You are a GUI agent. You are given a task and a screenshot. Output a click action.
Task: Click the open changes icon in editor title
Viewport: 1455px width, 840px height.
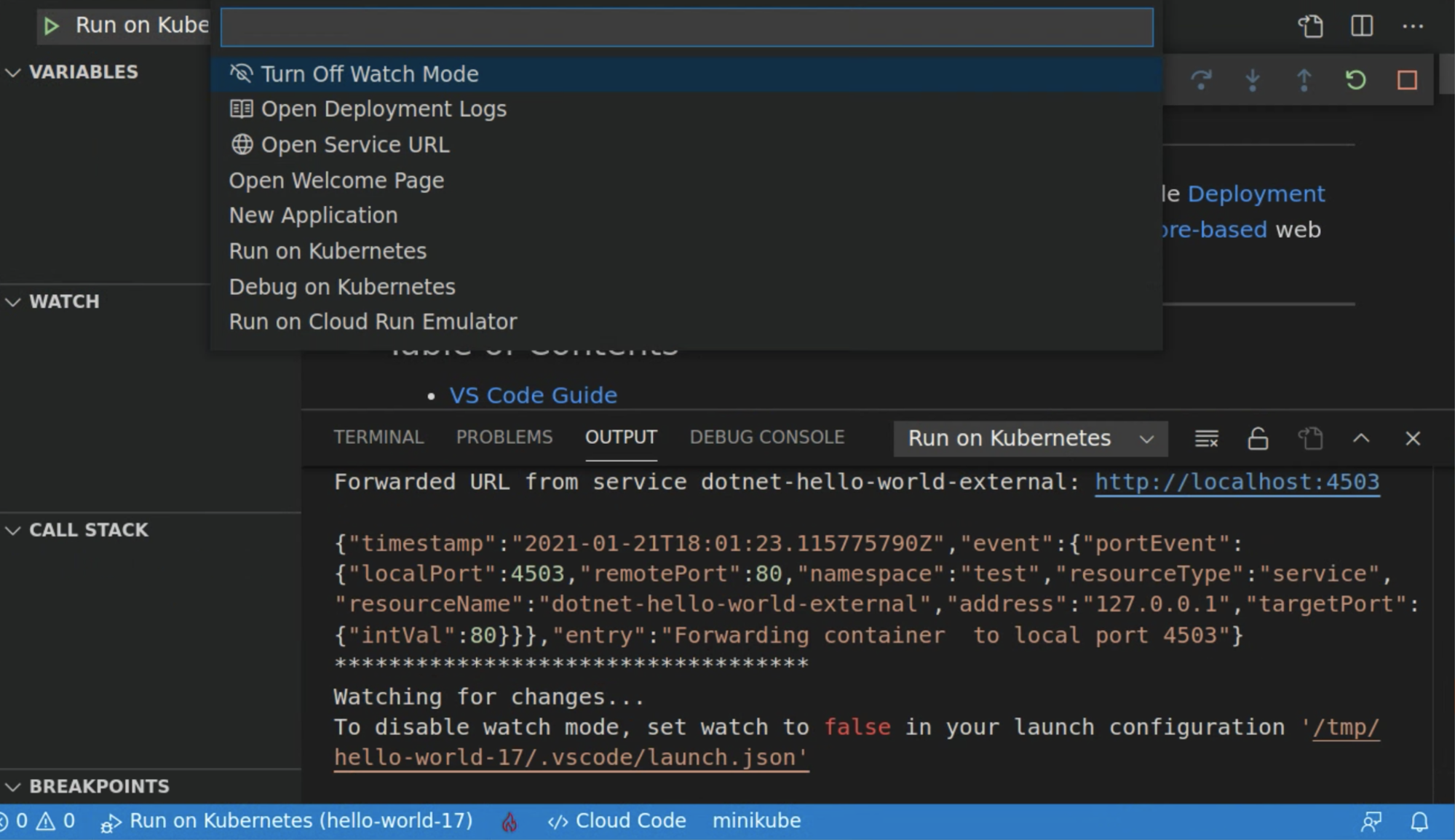point(1311,26)
